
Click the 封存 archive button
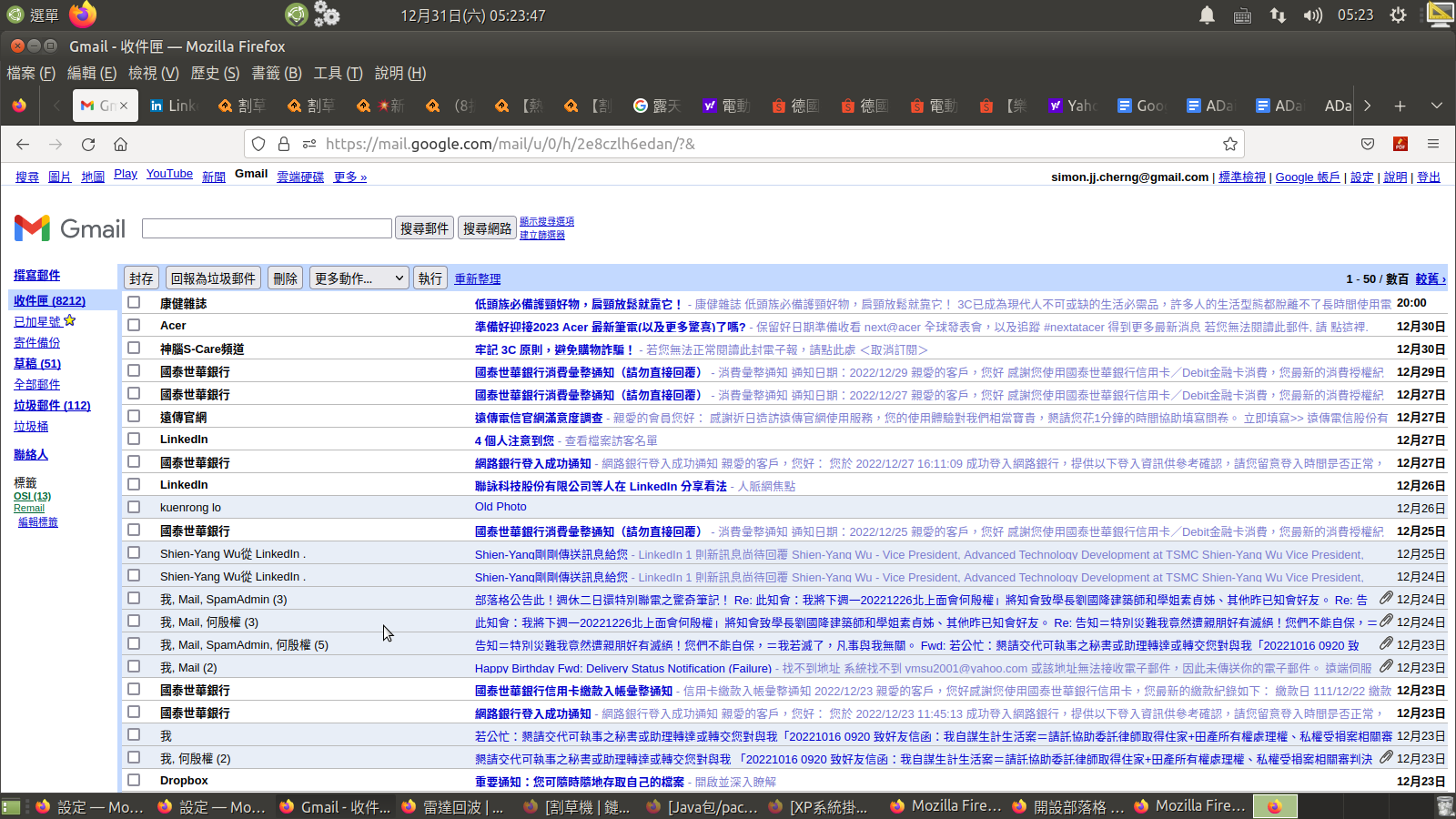(141, 278)
